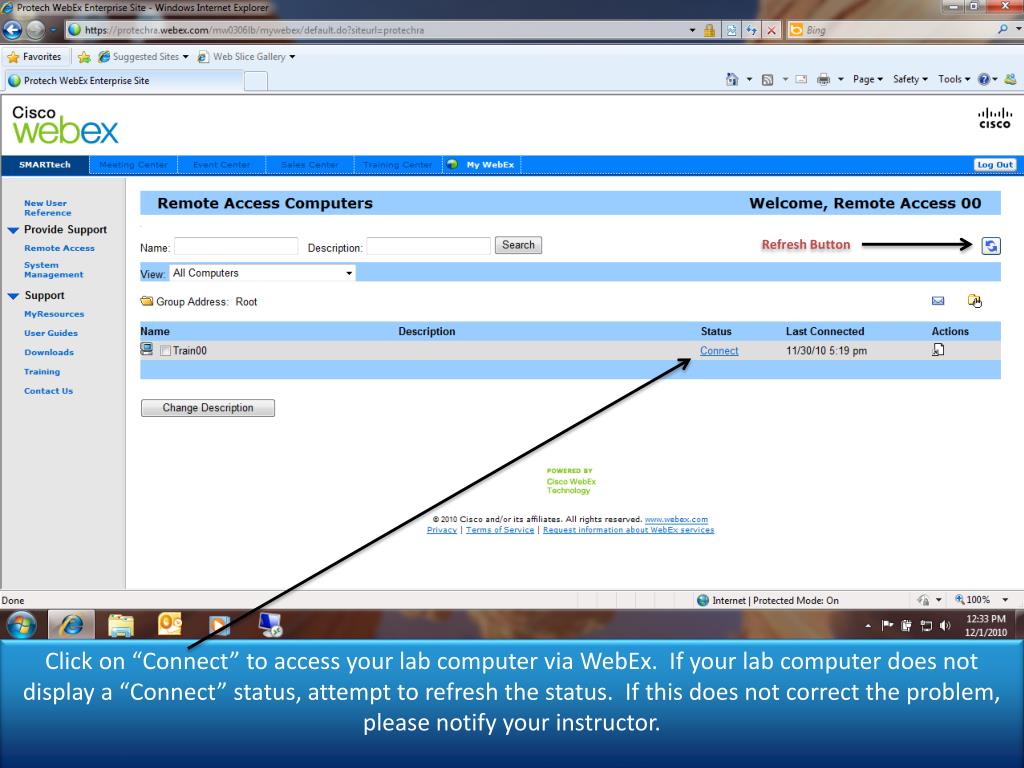The height and width of the screenshot is (768, 1024).
Task: Click the Log Out button
Action: point(995,165)
